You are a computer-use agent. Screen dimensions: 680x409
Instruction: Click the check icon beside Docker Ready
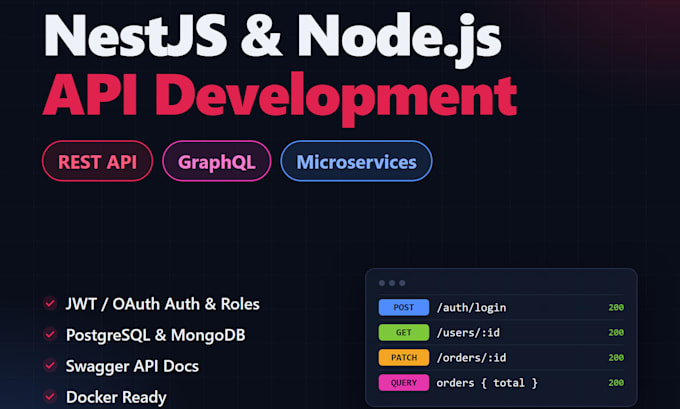click(50, 396)
